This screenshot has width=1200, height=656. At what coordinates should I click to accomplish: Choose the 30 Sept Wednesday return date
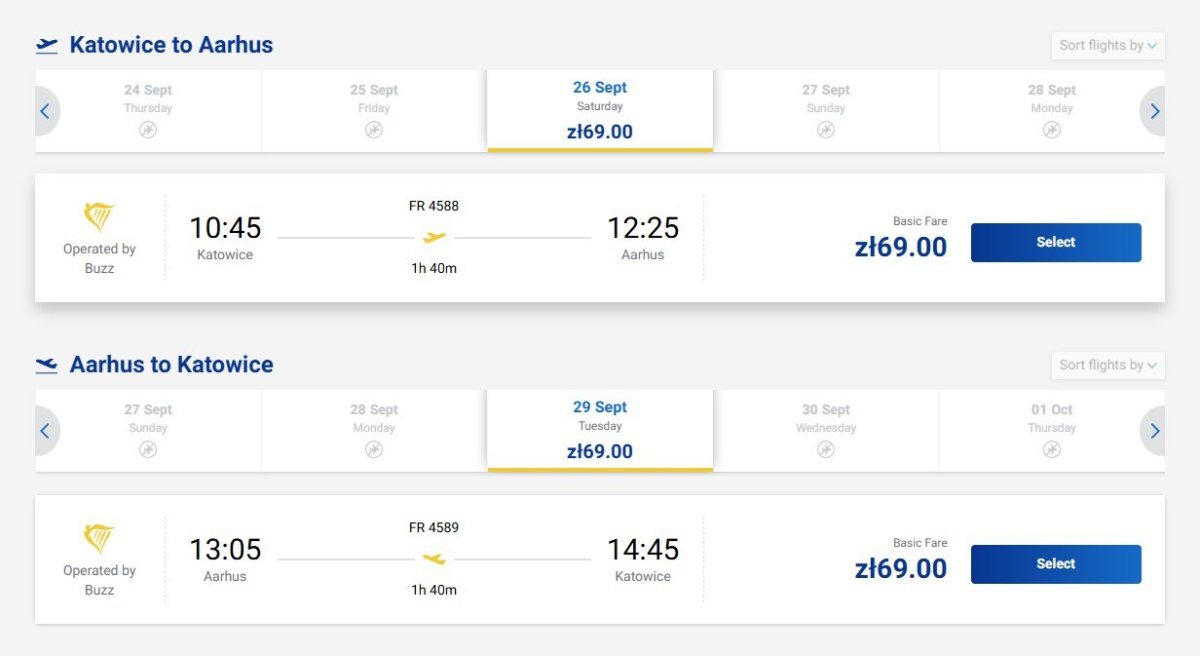[826, 431]
